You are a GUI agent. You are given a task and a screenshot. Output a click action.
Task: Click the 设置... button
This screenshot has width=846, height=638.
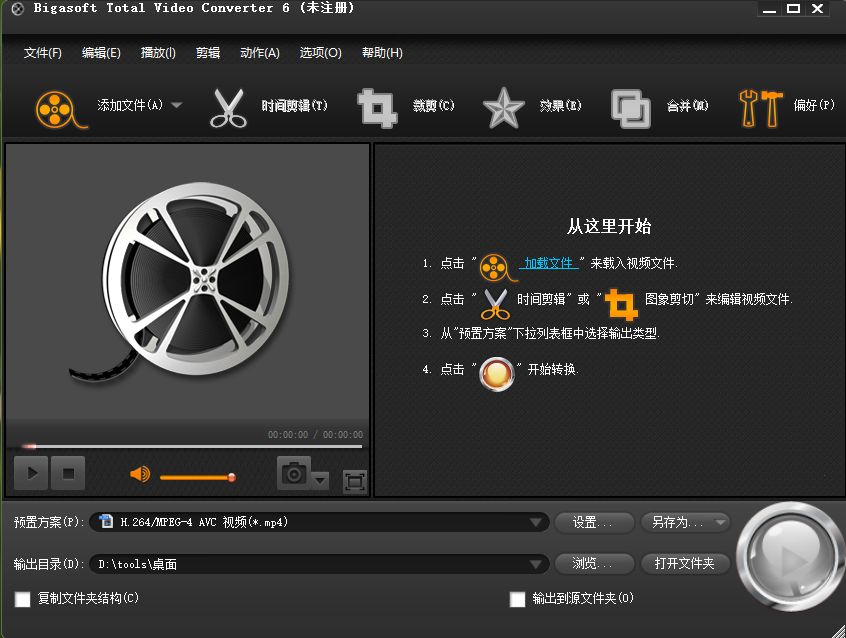pyautogui.click(x=594, y=522)
